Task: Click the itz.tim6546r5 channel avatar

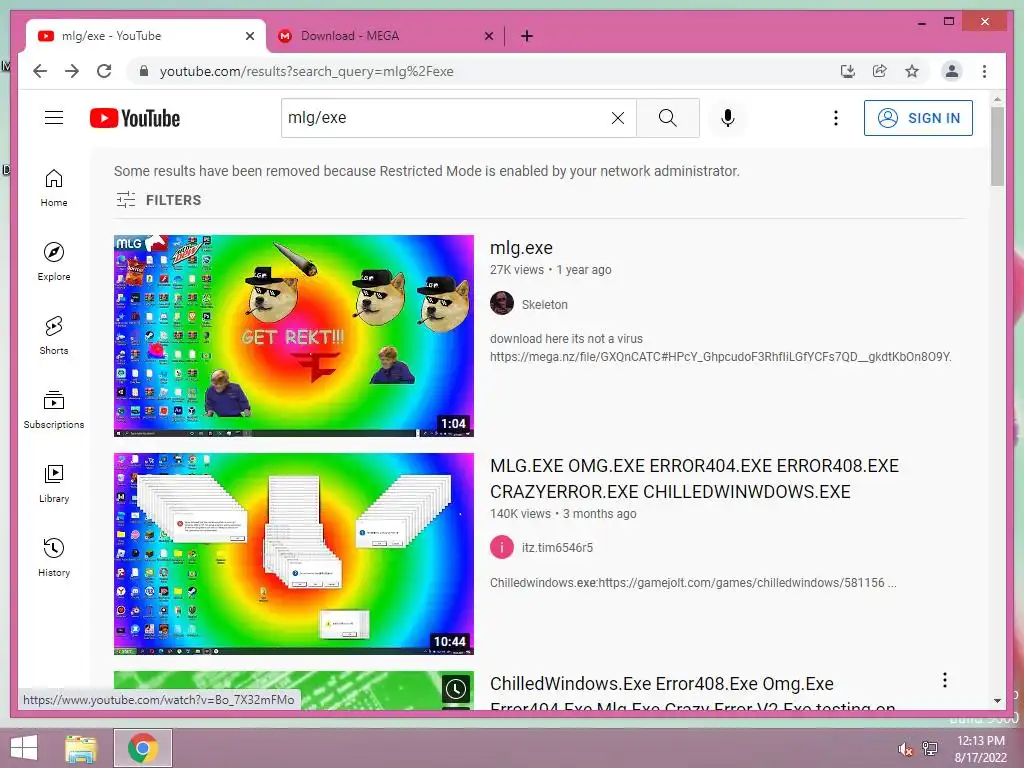Action: [502, 547]
